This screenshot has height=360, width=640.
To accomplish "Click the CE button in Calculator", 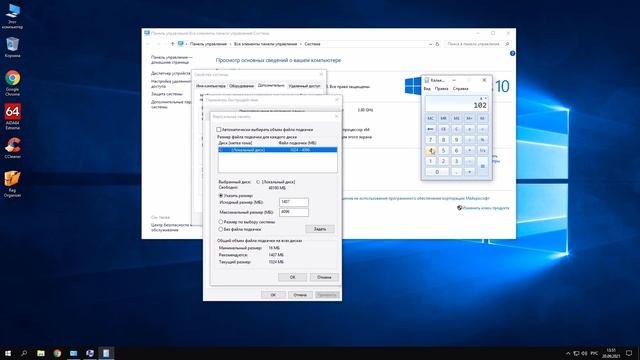I will (x=443, y=129).
